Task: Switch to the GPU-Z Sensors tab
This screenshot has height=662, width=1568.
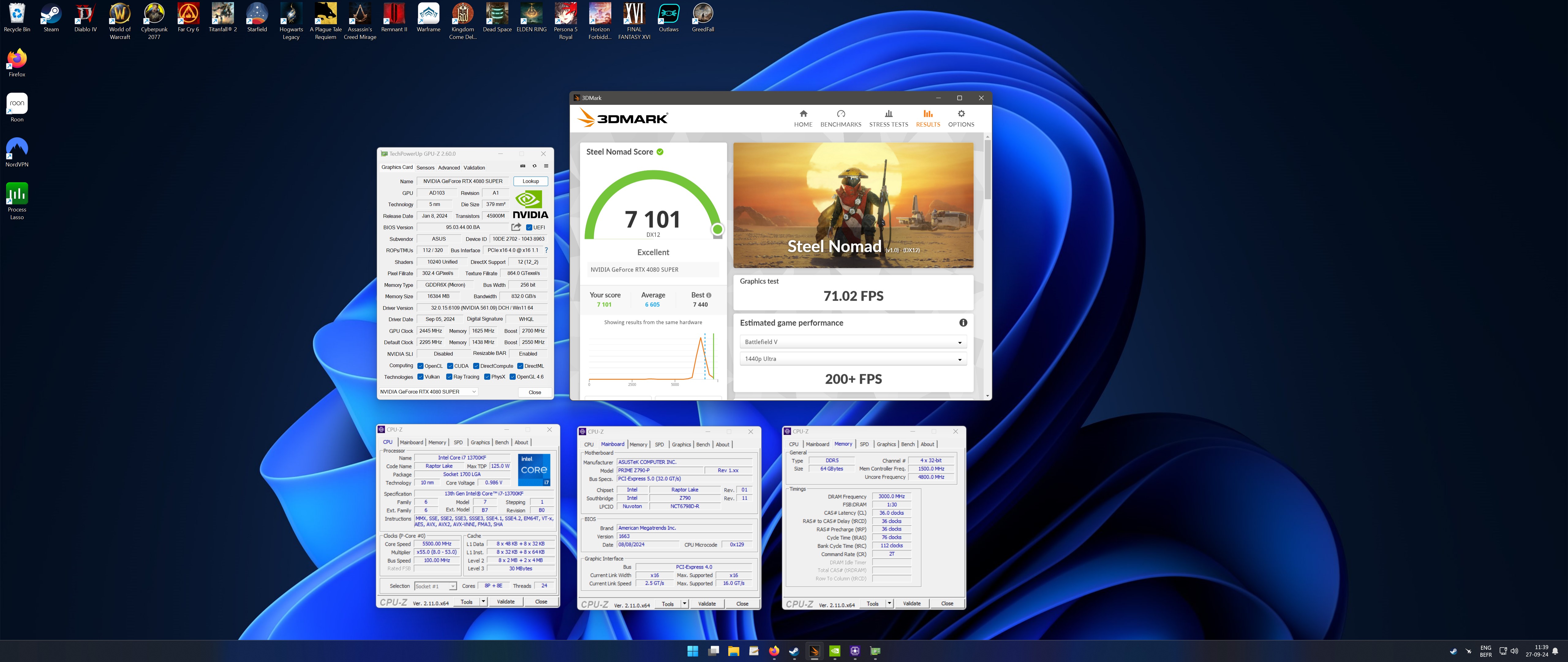Action: [425, 168]
